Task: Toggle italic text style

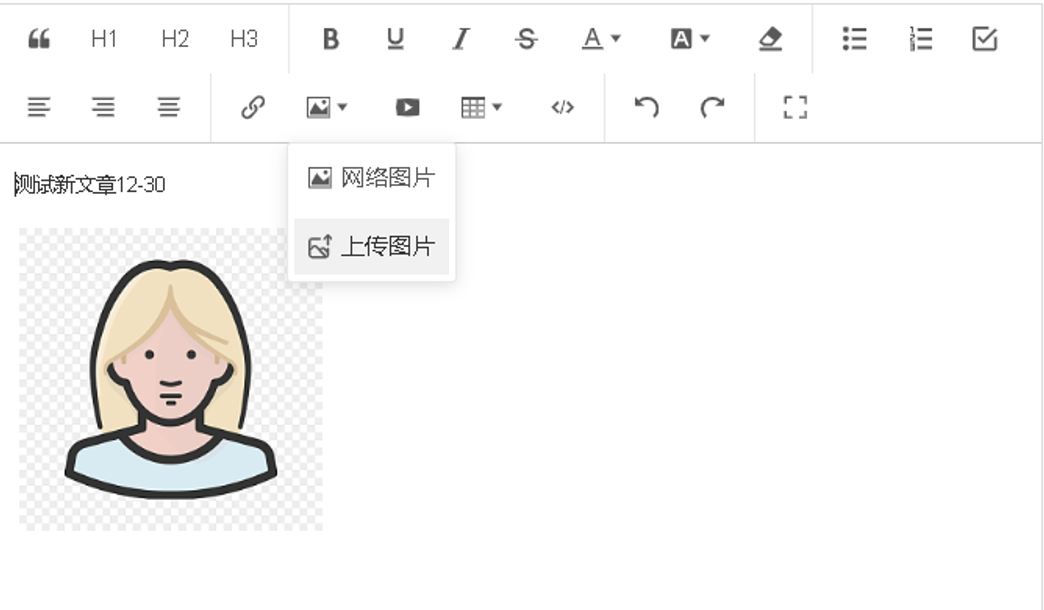Action: coord(460,39)
